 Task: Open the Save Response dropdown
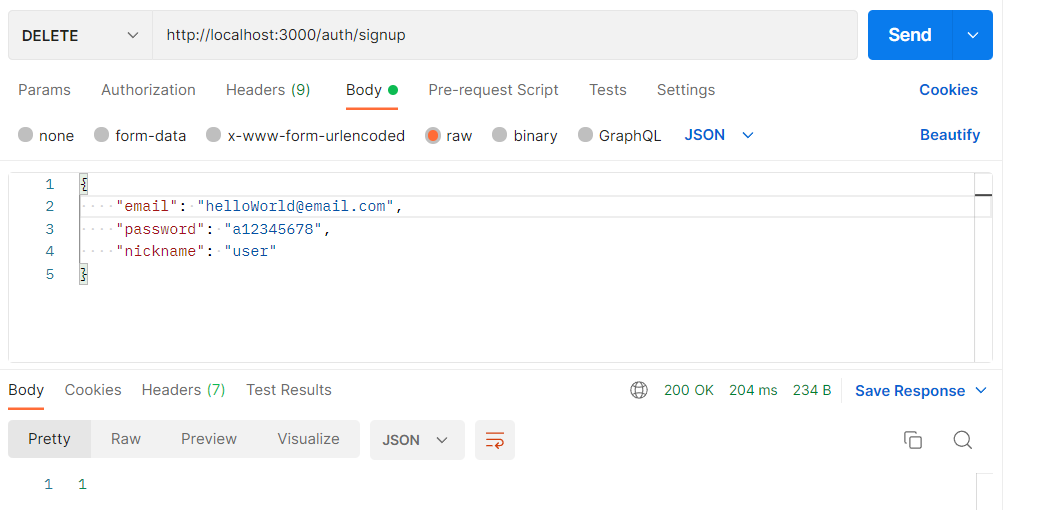[x=920, y=391]
